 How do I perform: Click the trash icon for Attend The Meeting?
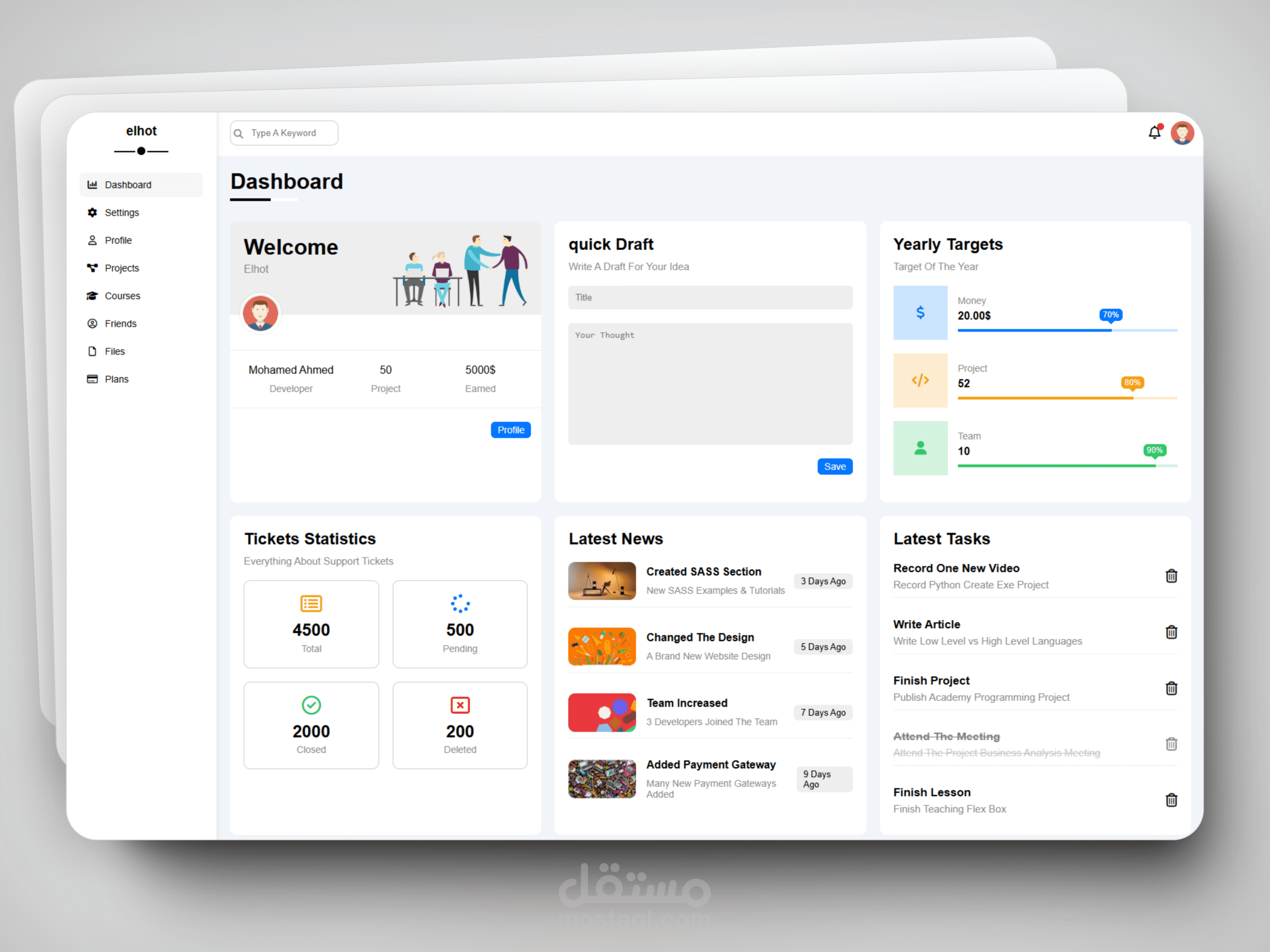pos(1171,744)
